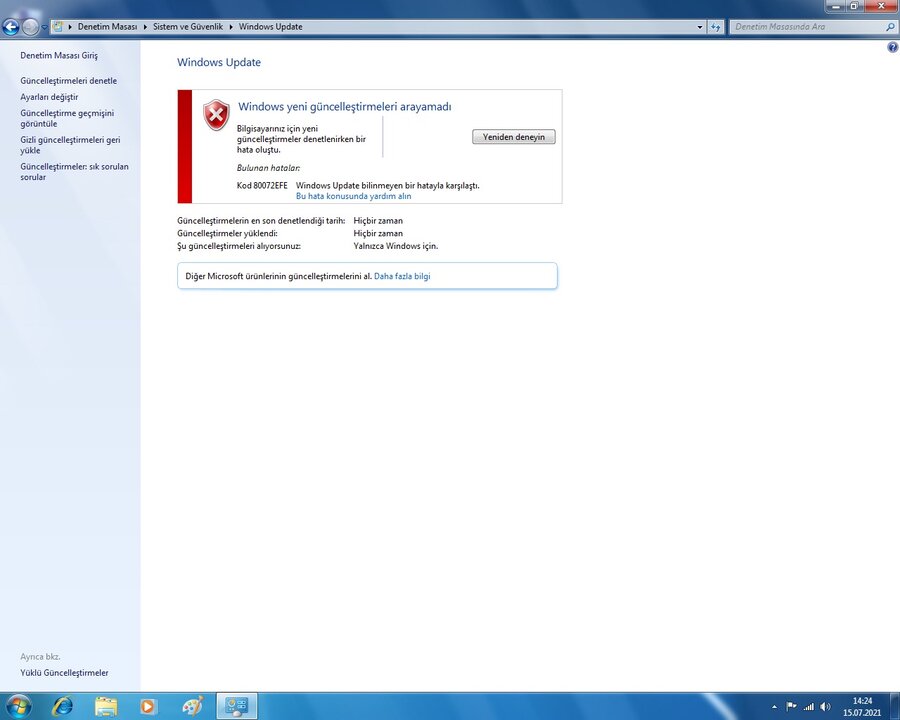
Task: Click the network signal icon in tray
Action: pos(808,707)
